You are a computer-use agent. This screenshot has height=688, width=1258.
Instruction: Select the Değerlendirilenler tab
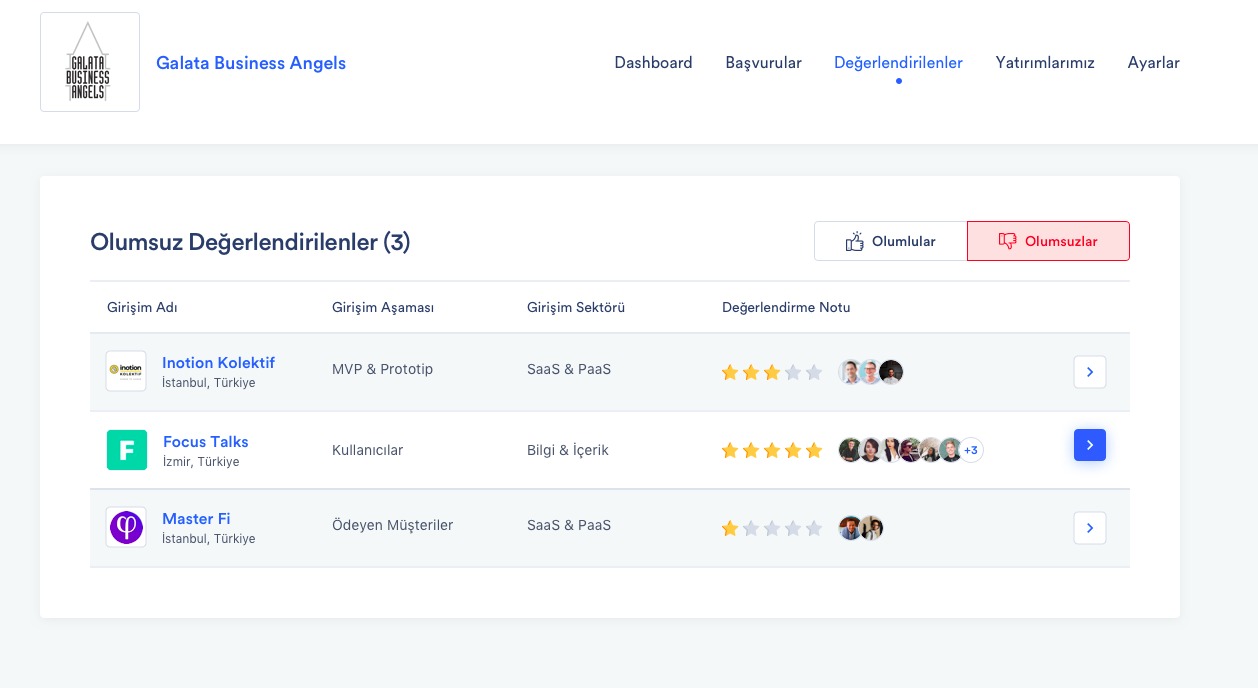(898, 63)
